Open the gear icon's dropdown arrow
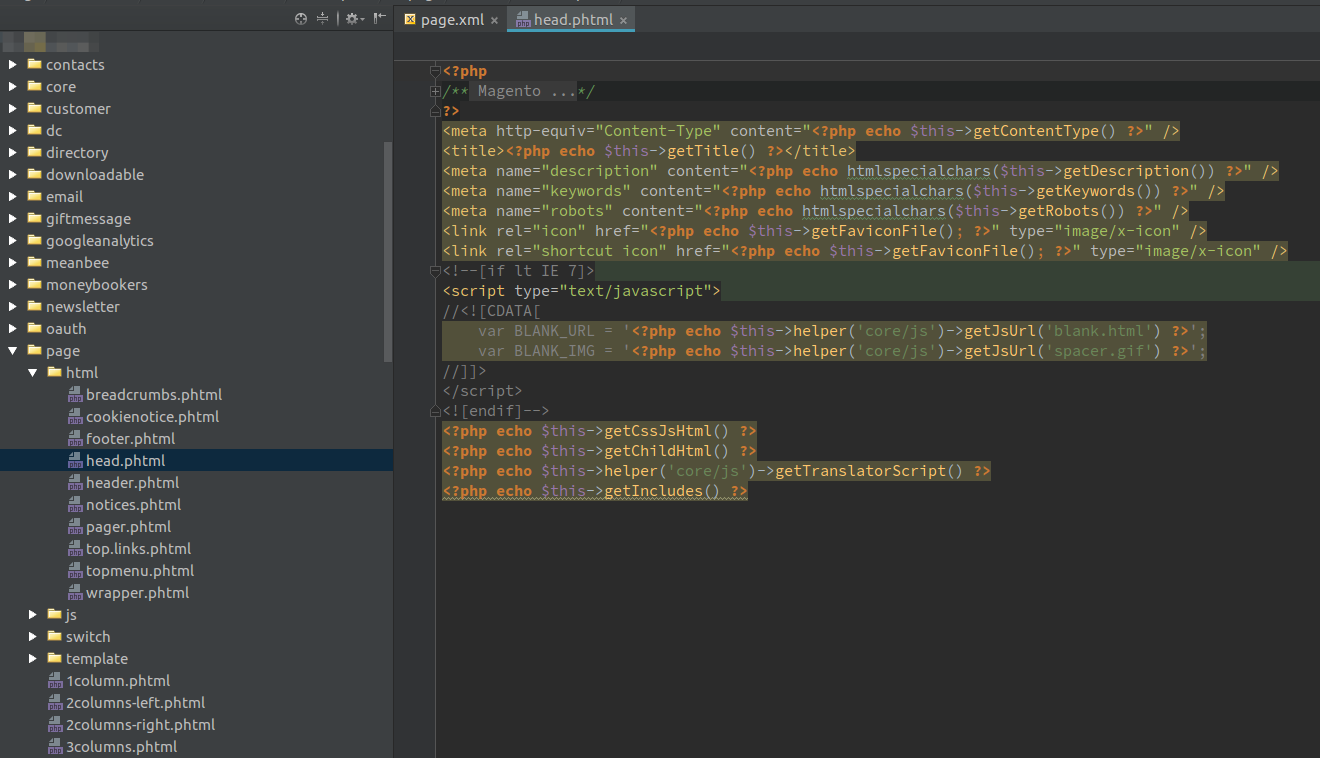The height and width of the screenshot is (758, 1320). pos(361,18)
